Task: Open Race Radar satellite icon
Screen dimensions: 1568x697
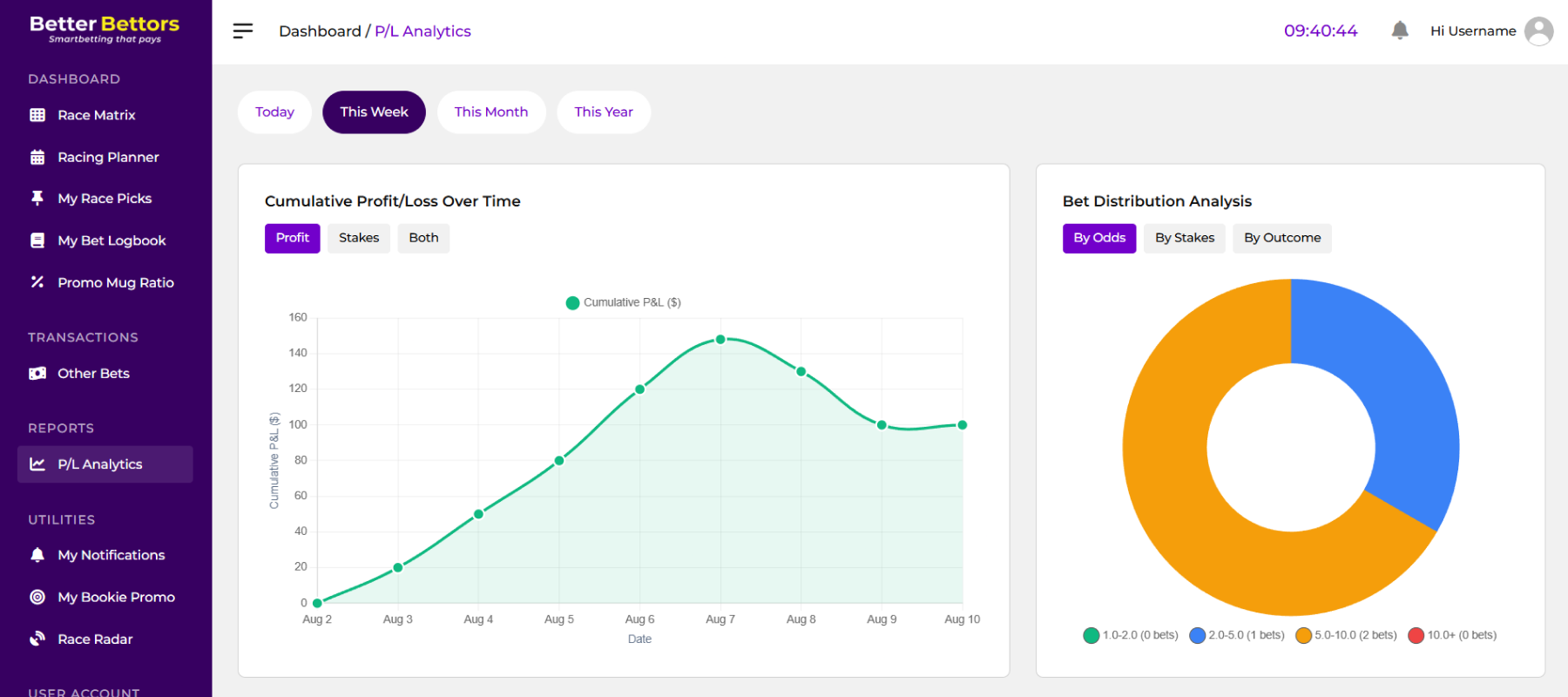Action: pyautogui.click(x=37, y=639)
